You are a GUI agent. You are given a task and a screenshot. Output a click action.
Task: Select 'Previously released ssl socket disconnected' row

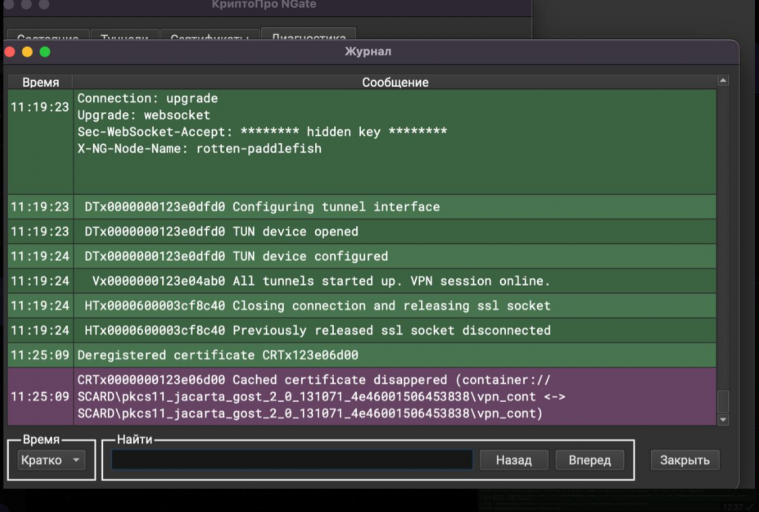(x=362, y=331)
